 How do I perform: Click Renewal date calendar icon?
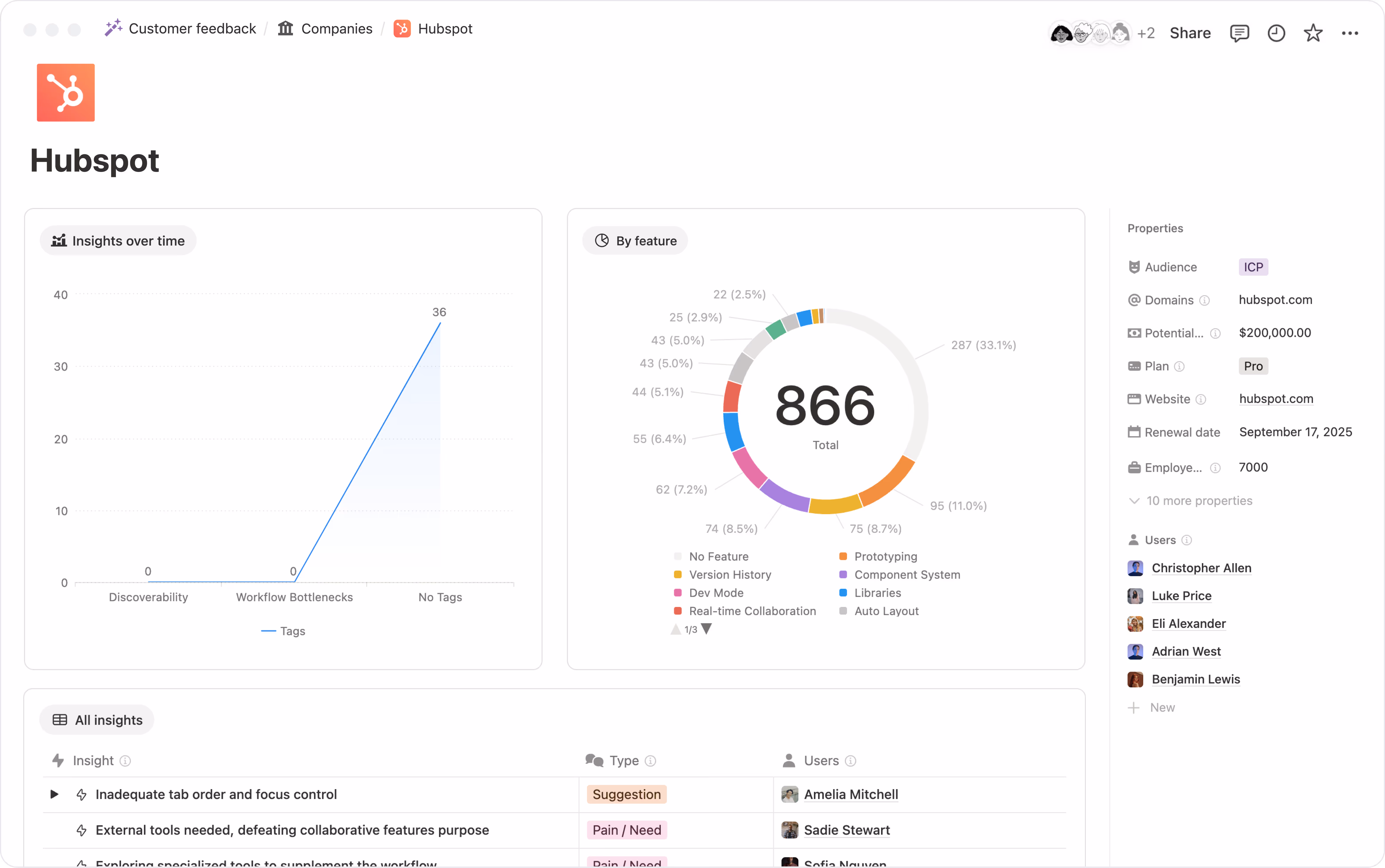pos(1134,432)
